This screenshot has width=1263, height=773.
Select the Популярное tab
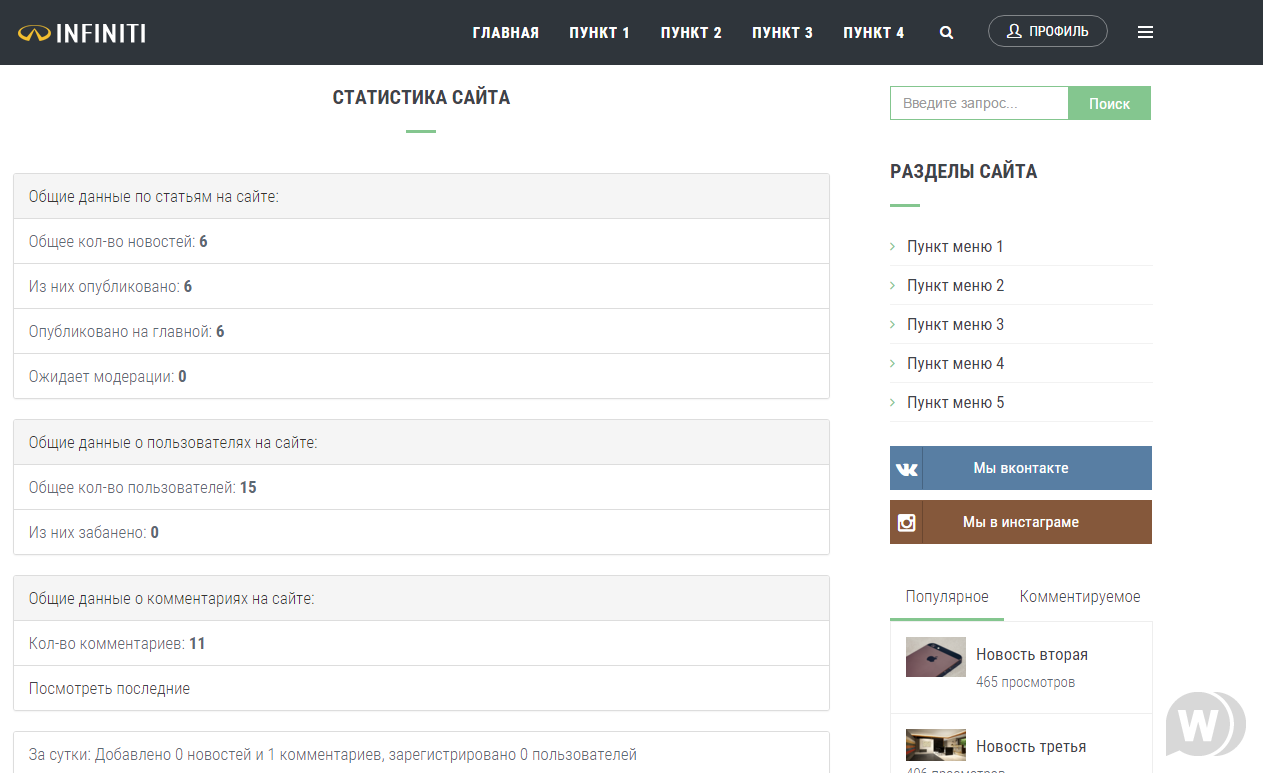pos(946,597)
